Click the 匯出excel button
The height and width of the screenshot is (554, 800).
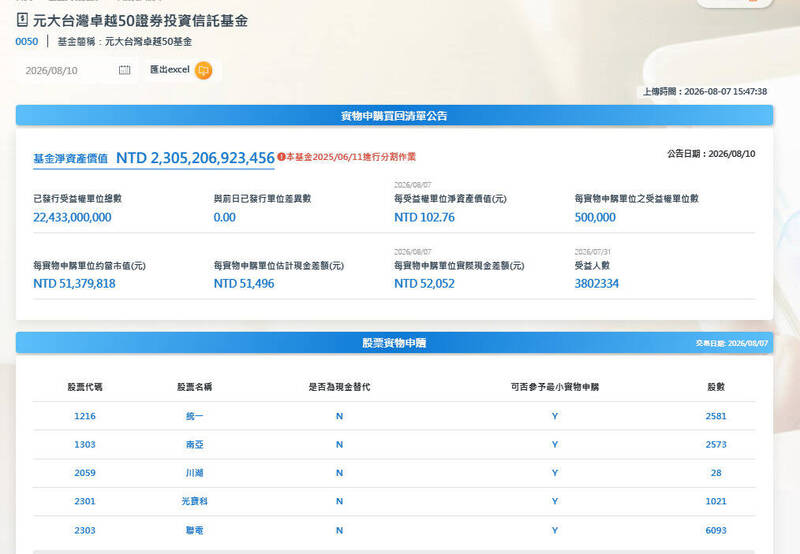point(181,70)
